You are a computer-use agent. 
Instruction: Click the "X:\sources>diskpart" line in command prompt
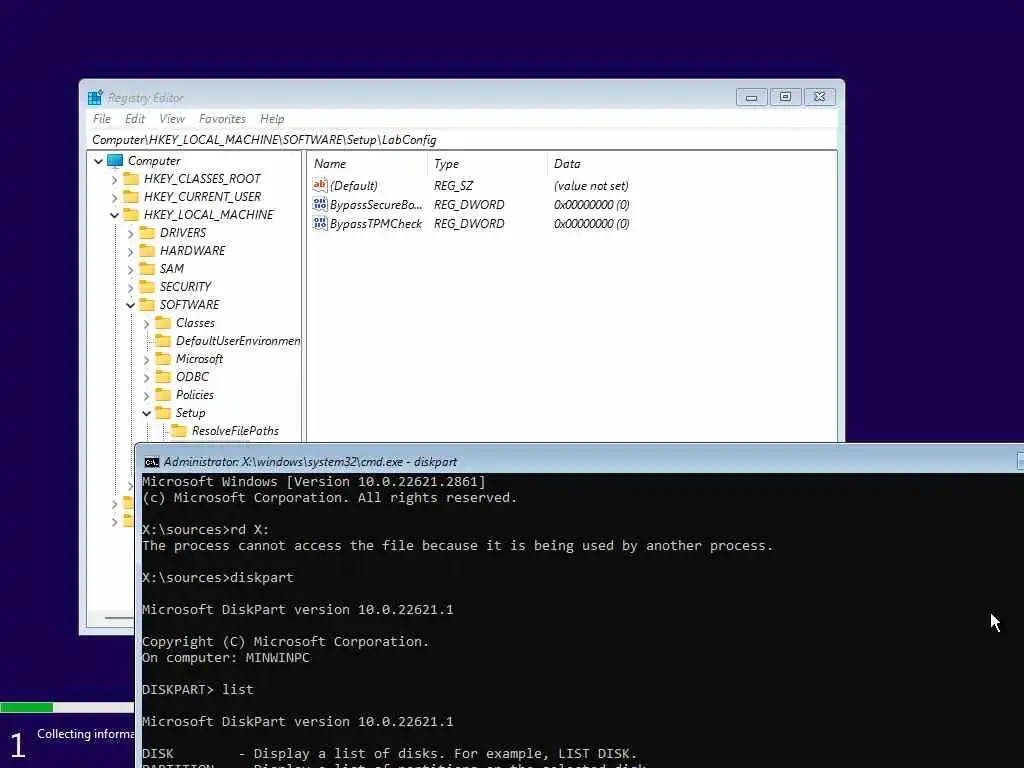(217, 578)
